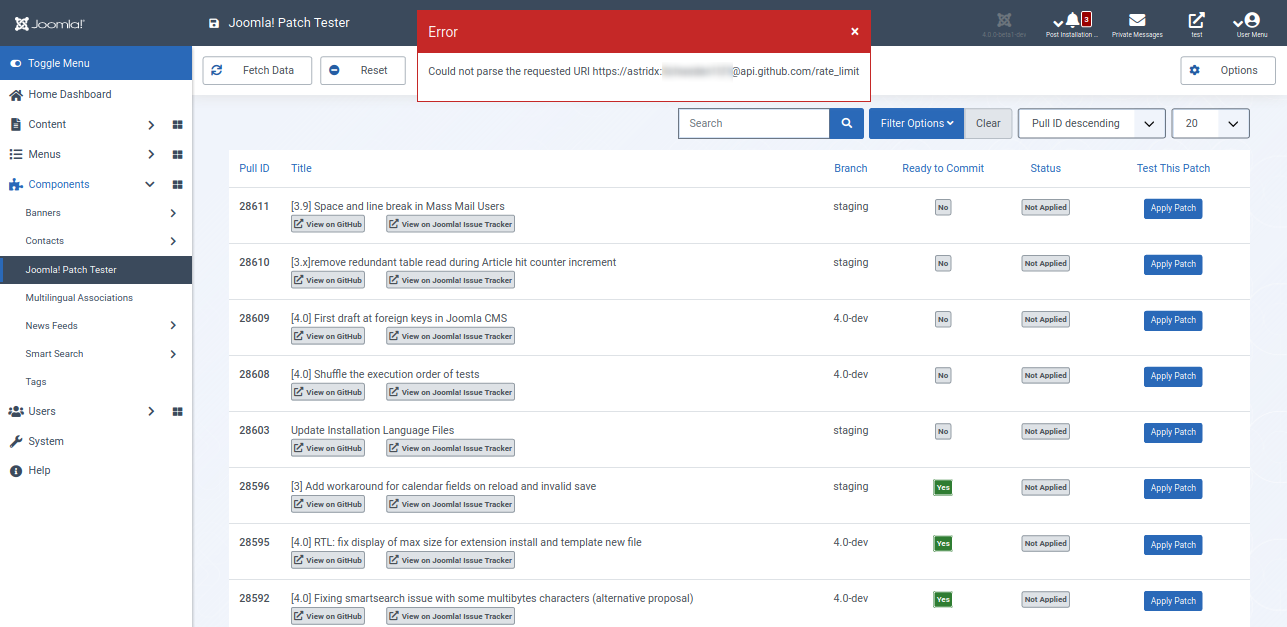Open Private Messages envelope
Screen dimensions: 1287x627
pyautogui.click(x=1137, y=23)
